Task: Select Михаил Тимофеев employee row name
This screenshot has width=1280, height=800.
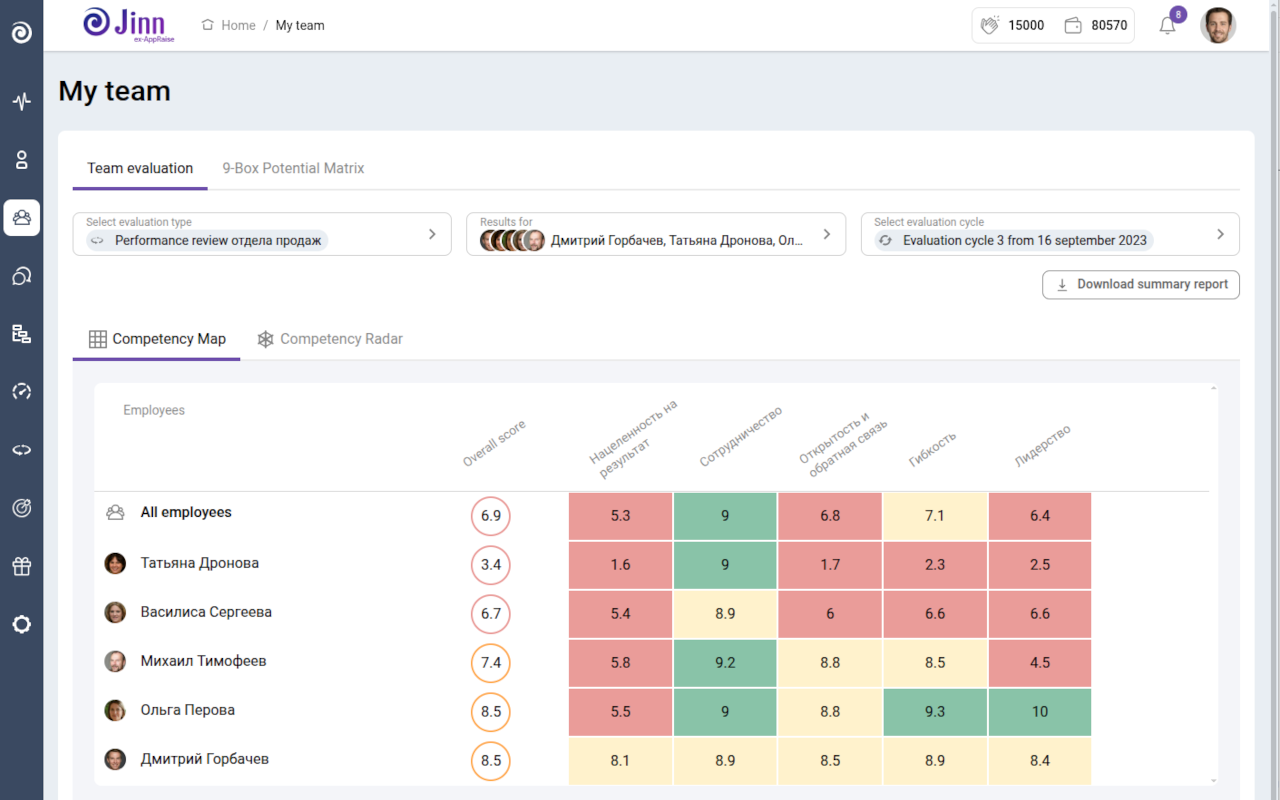Action: coord(203,661)
